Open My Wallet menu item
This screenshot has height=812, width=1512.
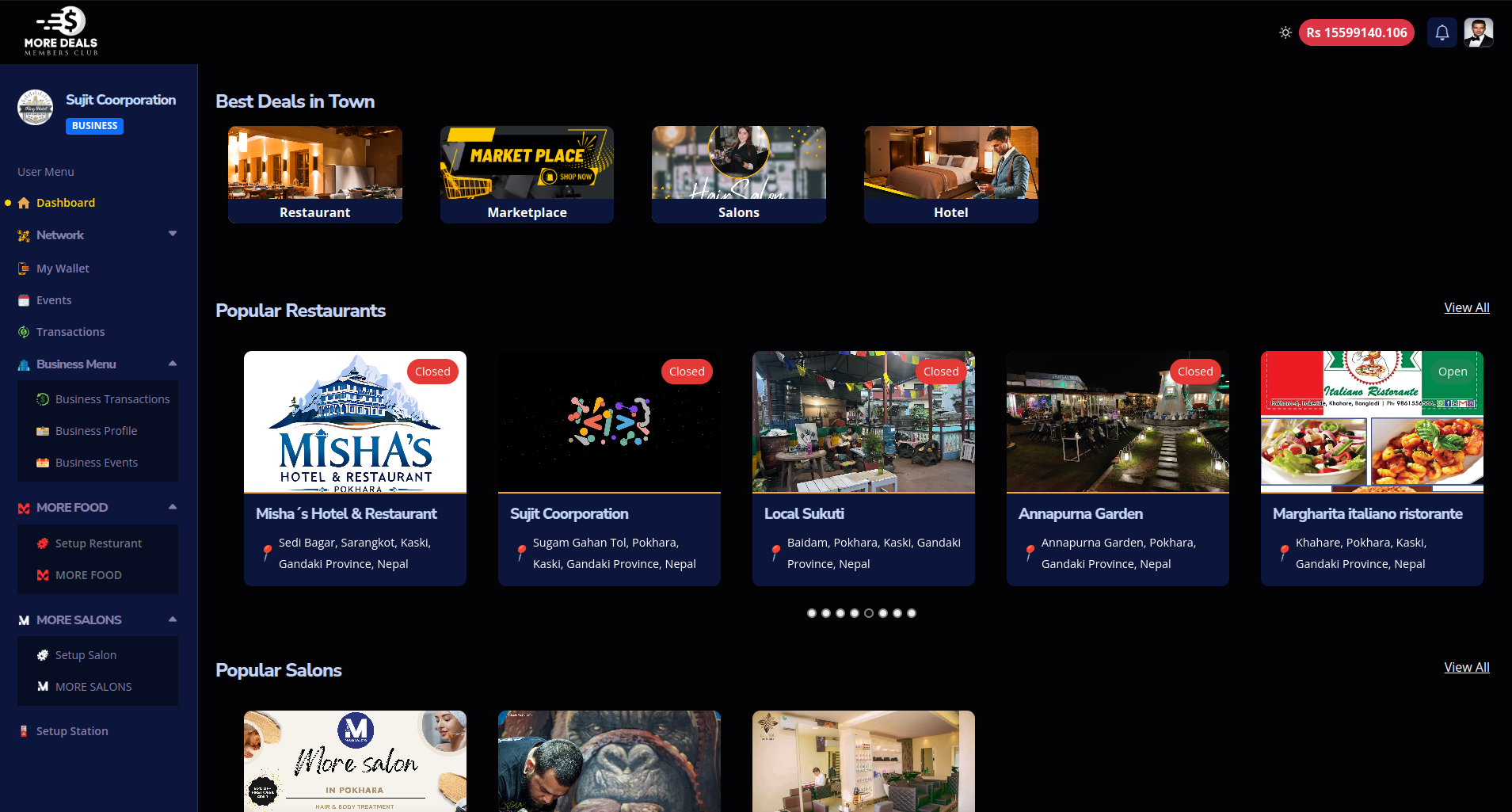click(x=63, y=269)
